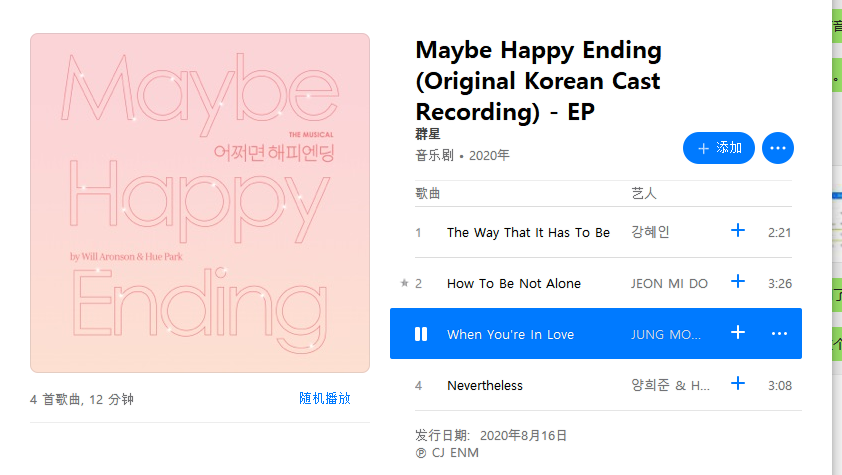
Task: Add When You're In Love with plus icon
Action: pos(738,332)
